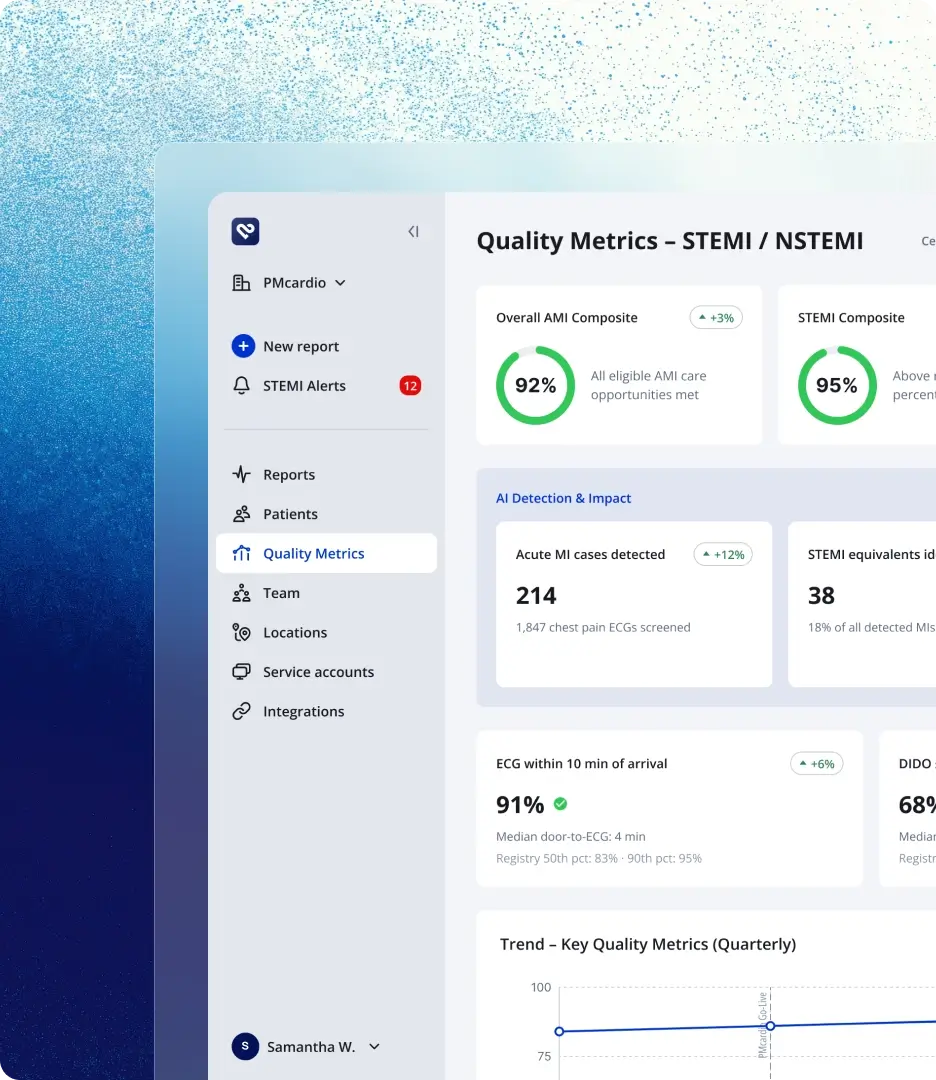Click the Samantha W. user name
This screenshot has width=936, height=1080.
311,1047
